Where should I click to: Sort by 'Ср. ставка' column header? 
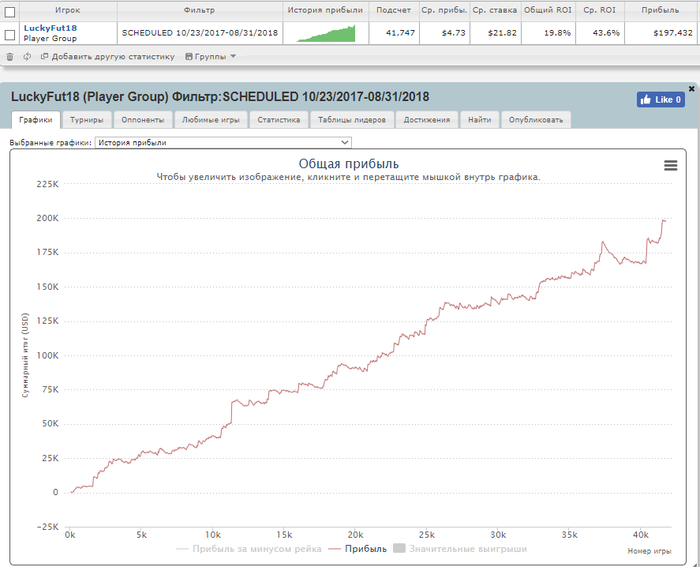495,10
